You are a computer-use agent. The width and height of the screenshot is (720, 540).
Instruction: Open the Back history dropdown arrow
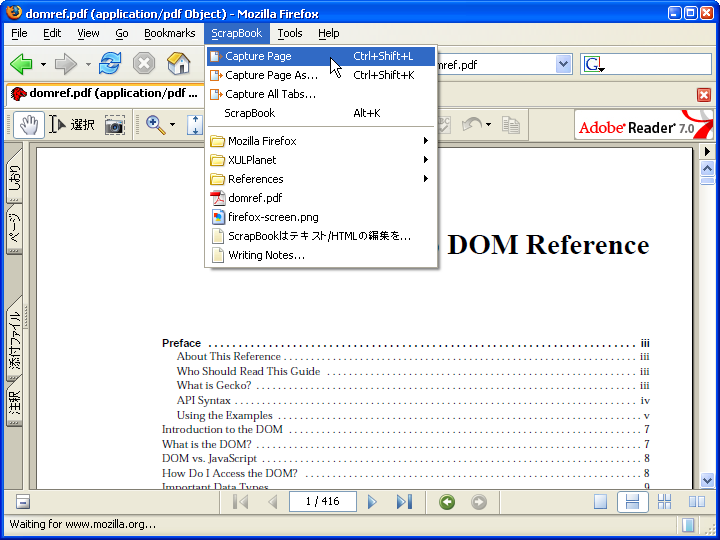point(43,64)
